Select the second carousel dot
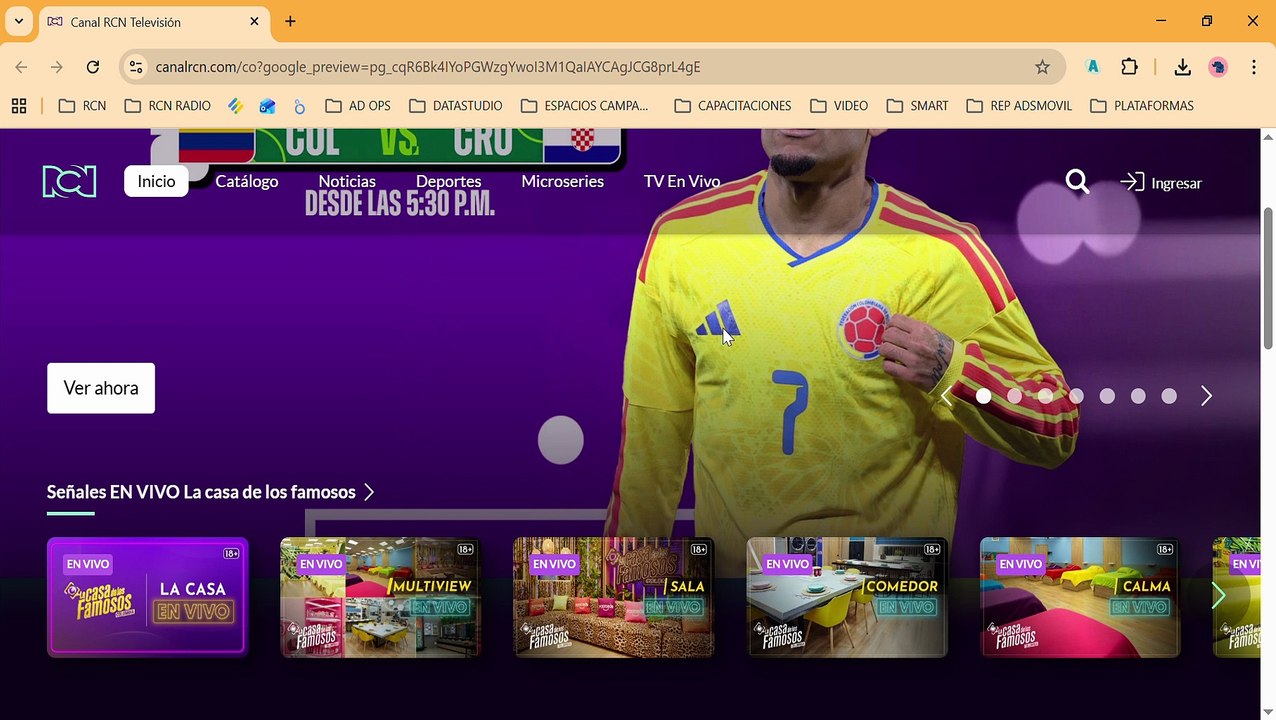Screen dimensions: 1276x720 click(x=1015, y=396)
